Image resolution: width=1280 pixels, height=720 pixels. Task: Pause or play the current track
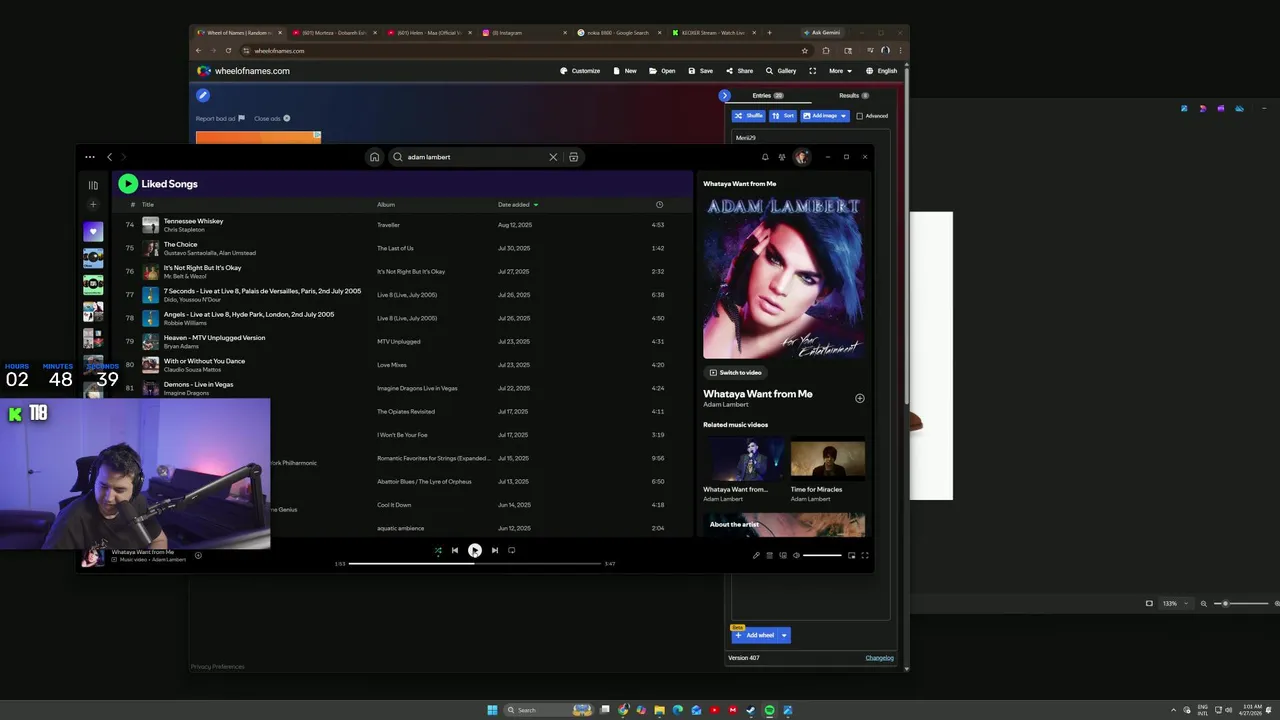click(475, 550)
